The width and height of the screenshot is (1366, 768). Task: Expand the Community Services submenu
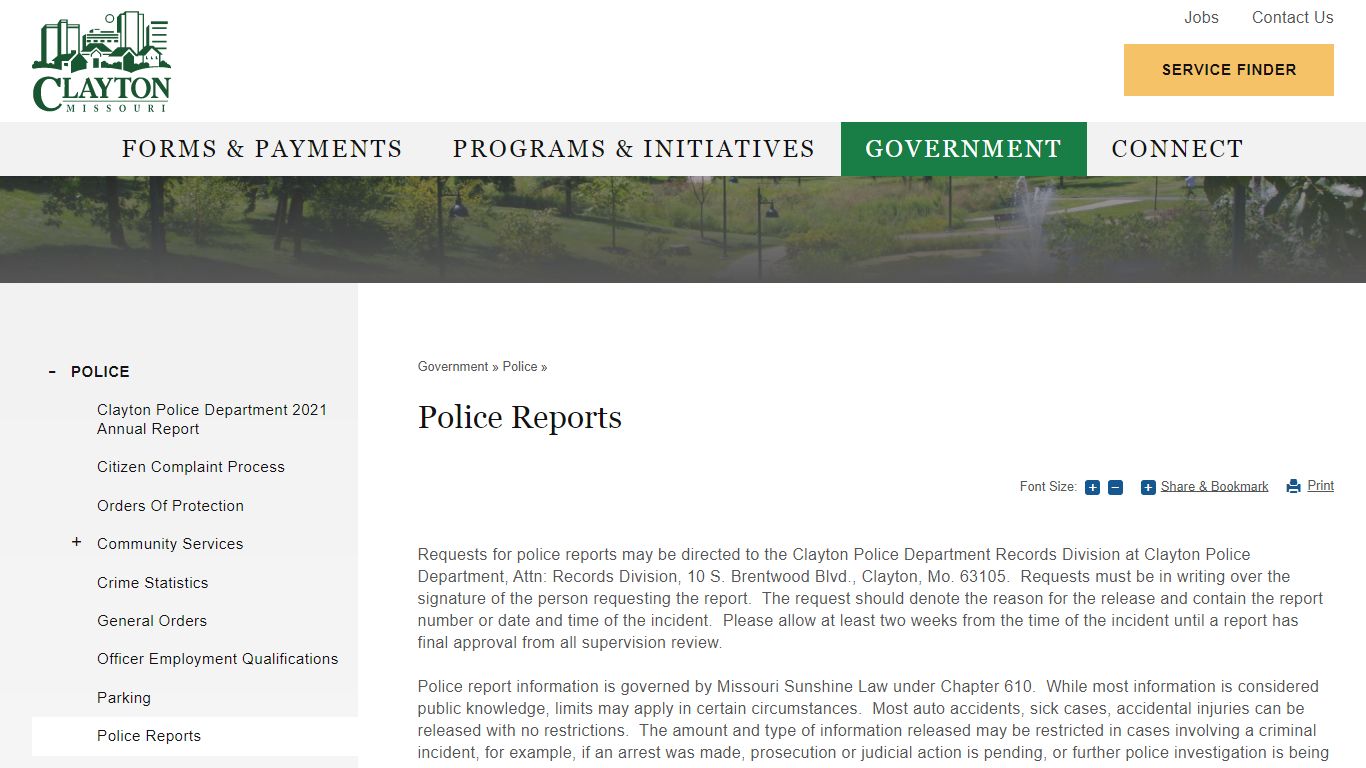[x=76, y=542]
